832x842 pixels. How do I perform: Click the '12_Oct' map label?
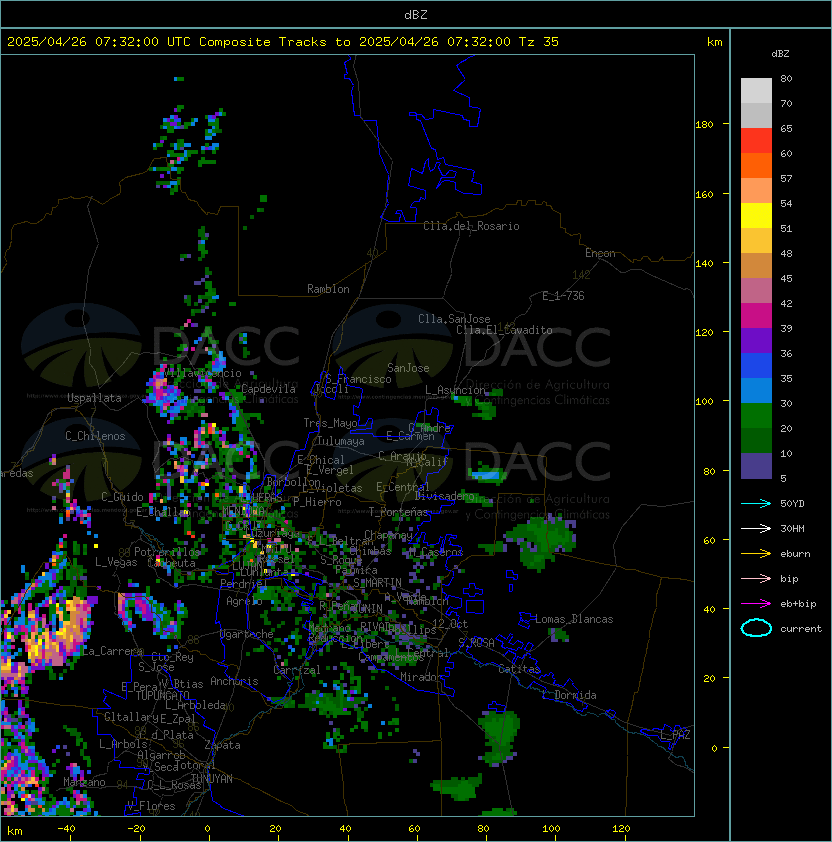[x=450, y=624]
